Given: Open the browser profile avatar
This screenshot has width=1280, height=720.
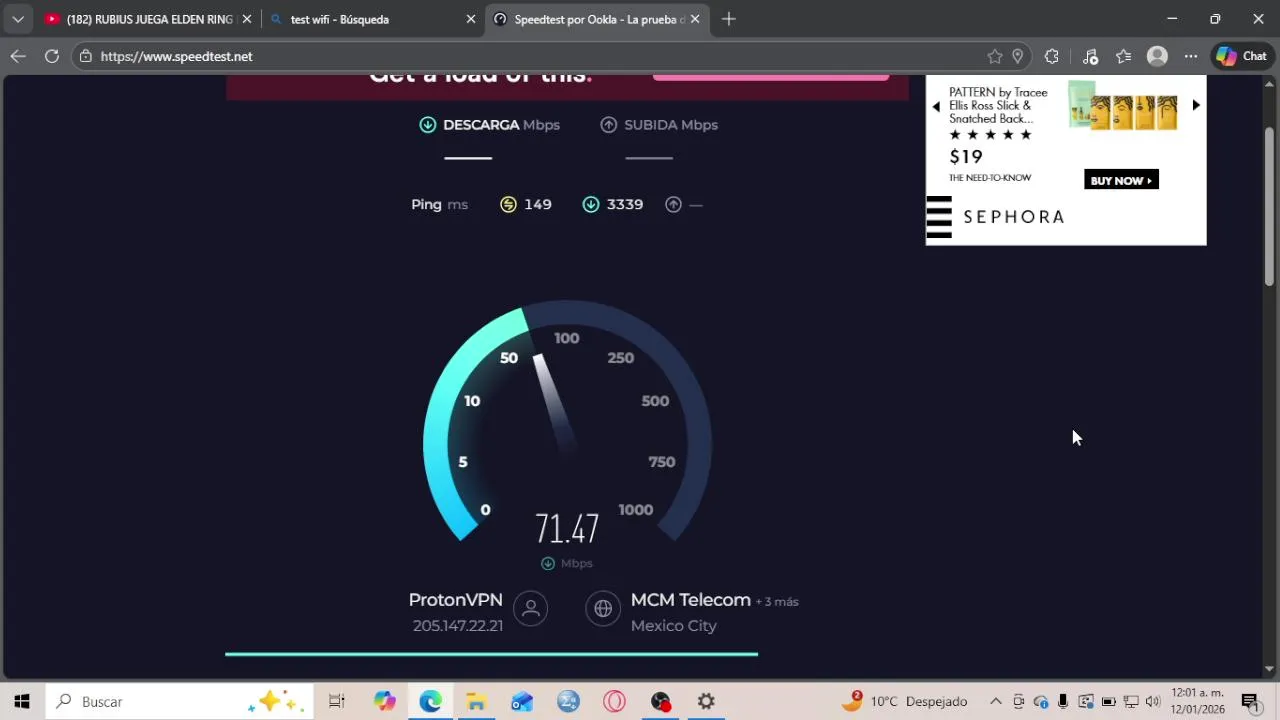Looking at the screenshot, I should 1157,56.
